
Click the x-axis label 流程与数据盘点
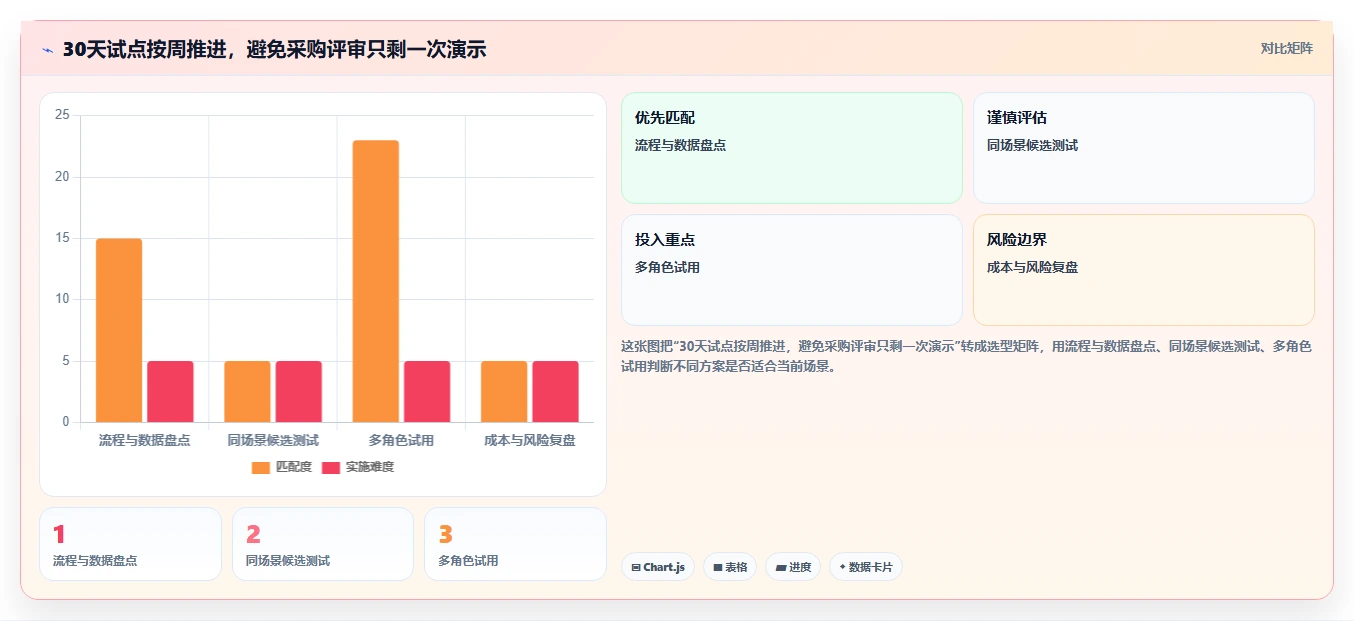click(145, 440)
